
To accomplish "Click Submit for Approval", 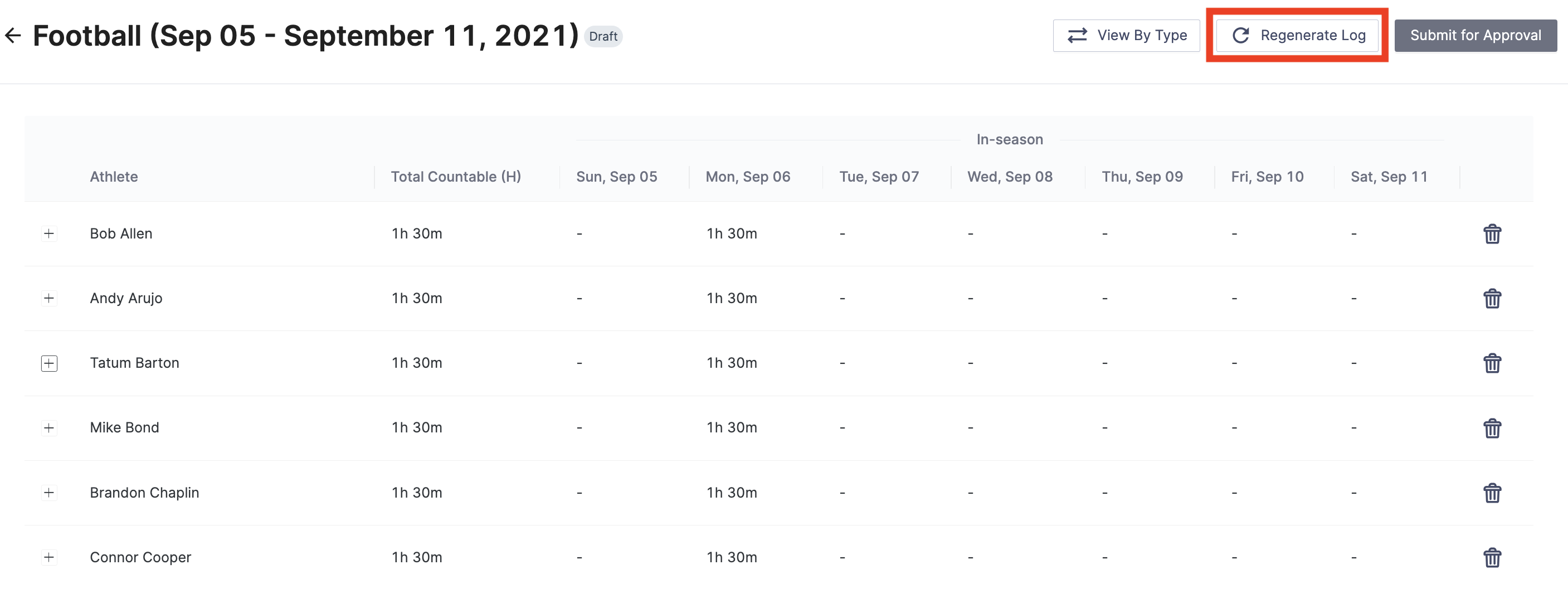I will pyautogui.click(x=1476, y=35).
